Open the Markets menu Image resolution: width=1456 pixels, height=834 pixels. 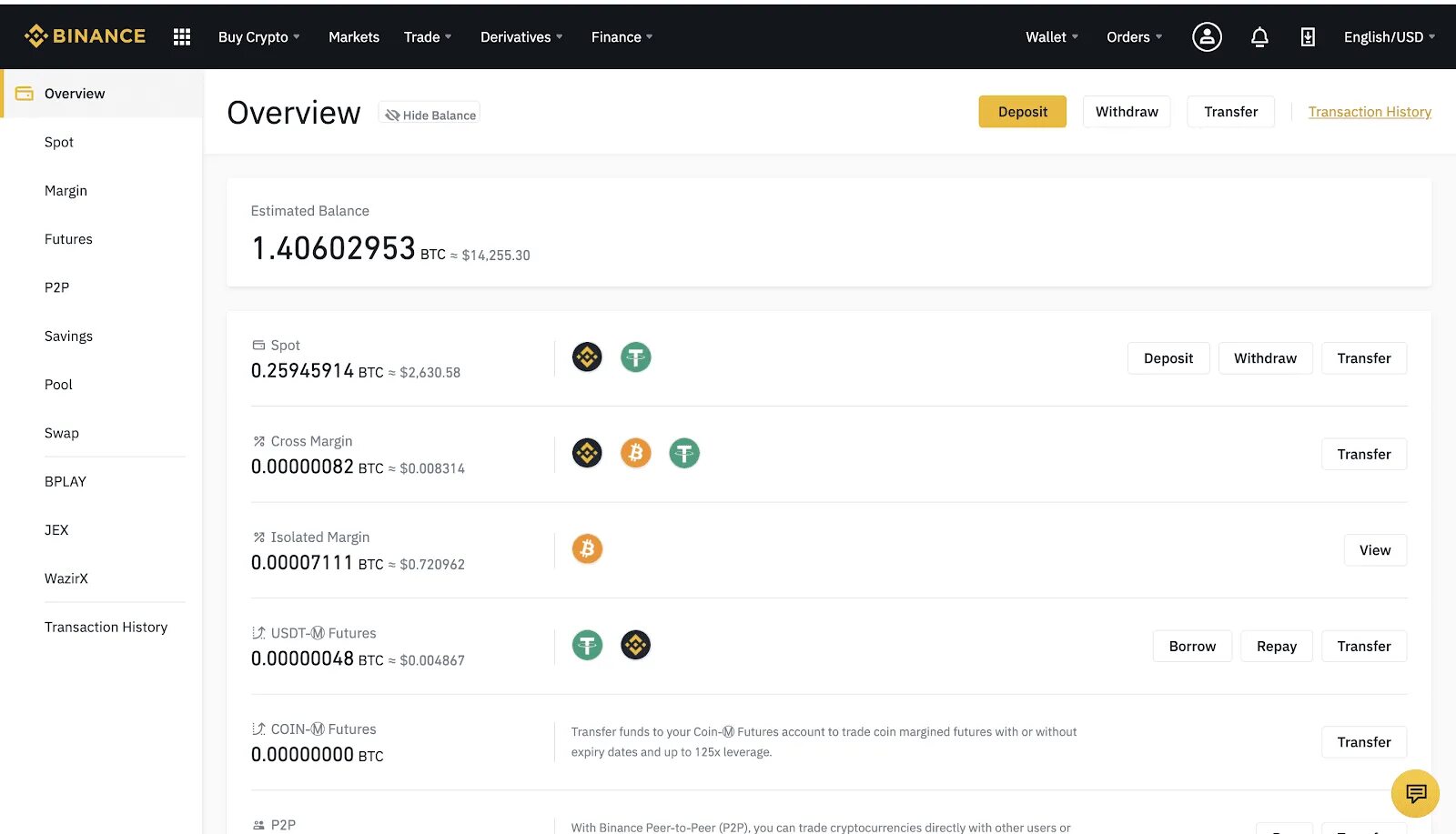354,36
